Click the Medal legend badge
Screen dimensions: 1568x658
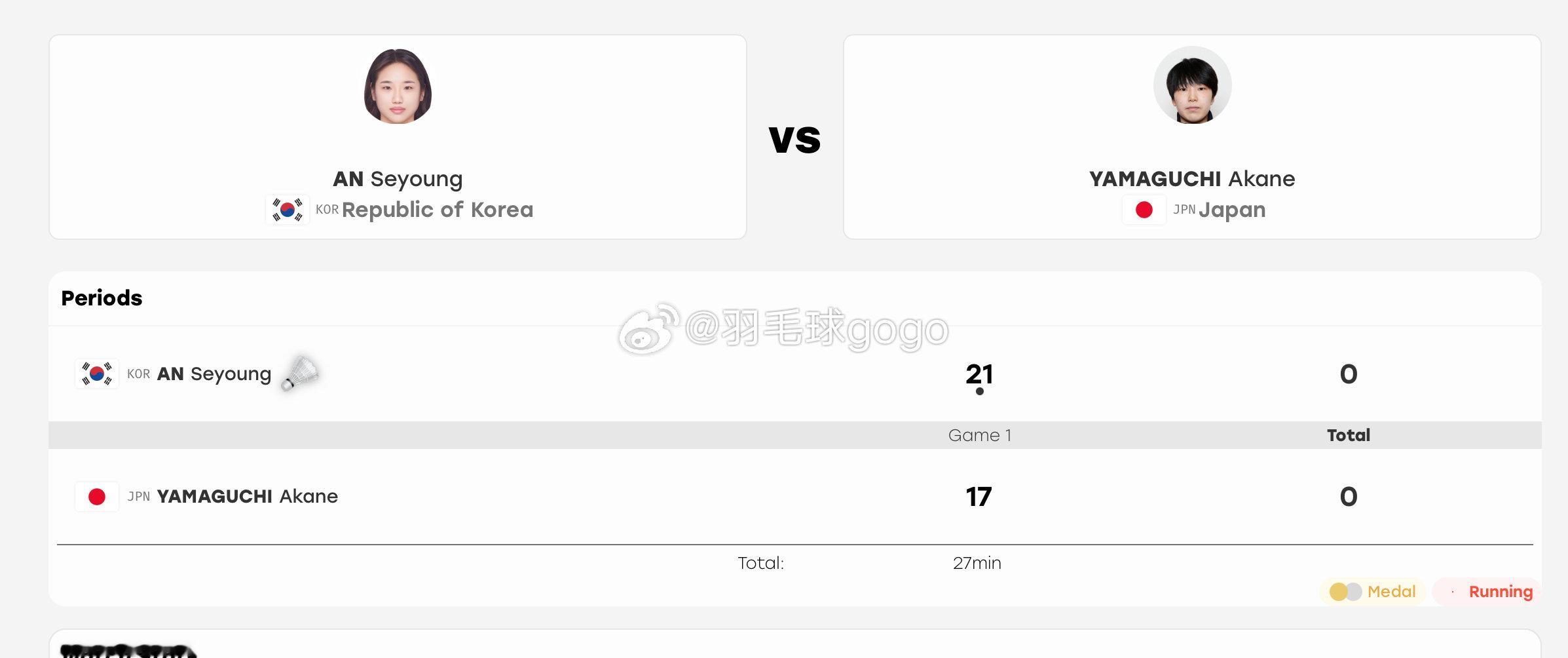[x=1372, y=592]
